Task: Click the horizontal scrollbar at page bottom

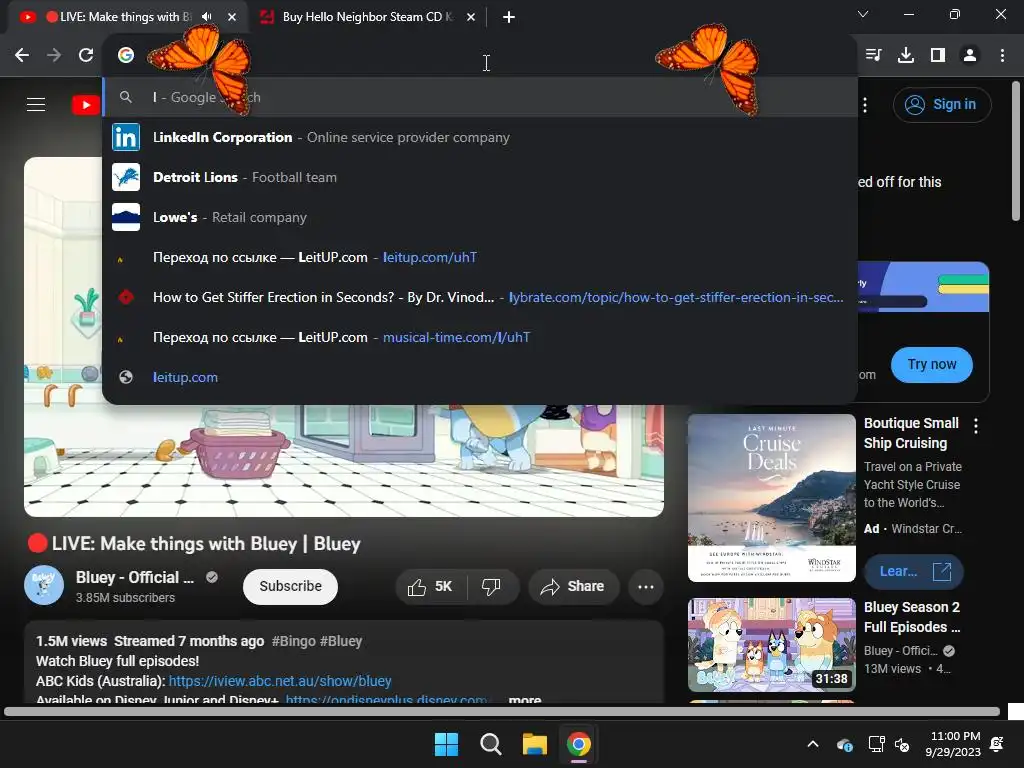Action: (x=502, y=711)
